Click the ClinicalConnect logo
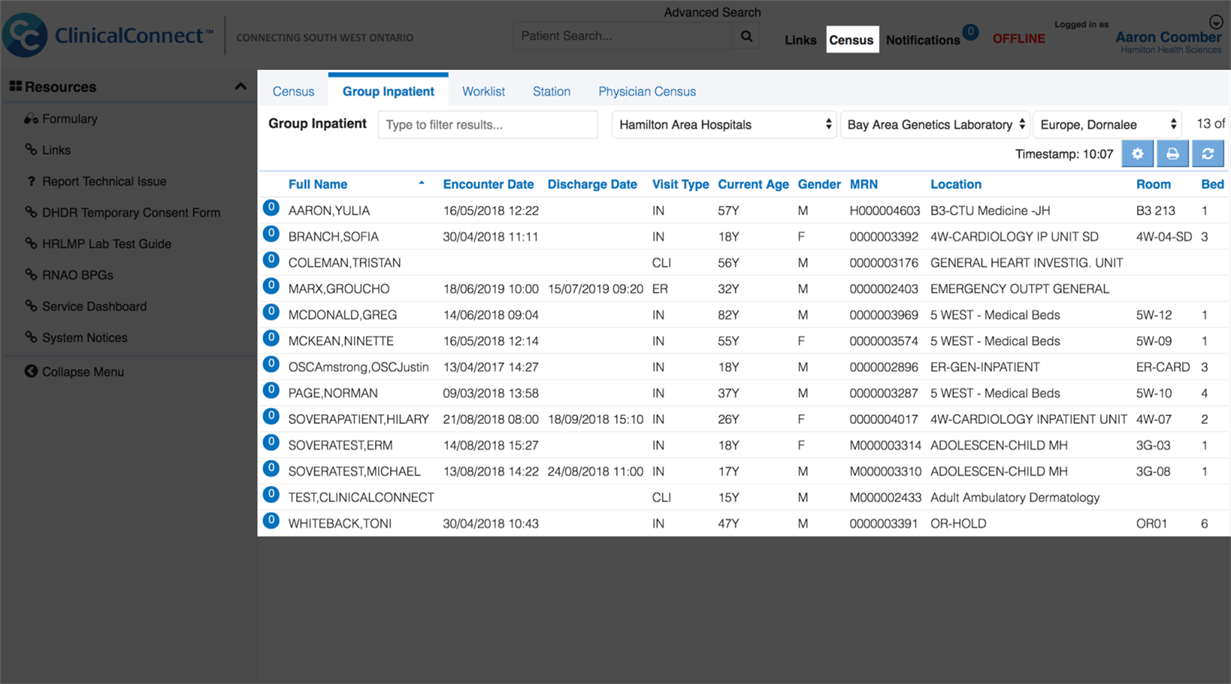This screenshot has width=1231, height=684. [x=108, y=35]
